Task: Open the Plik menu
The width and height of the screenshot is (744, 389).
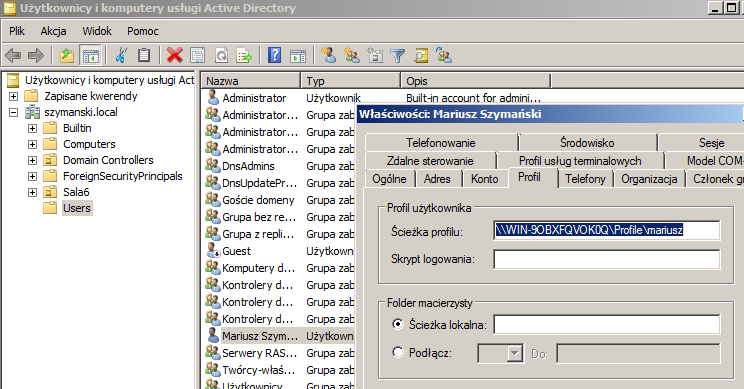Action: [x=17, y=31]
